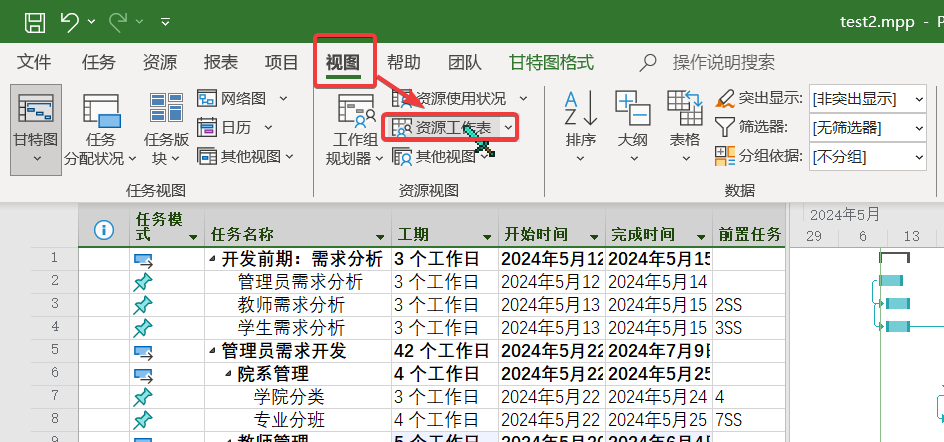Open the 任务模式 column filter arrow

193,237
